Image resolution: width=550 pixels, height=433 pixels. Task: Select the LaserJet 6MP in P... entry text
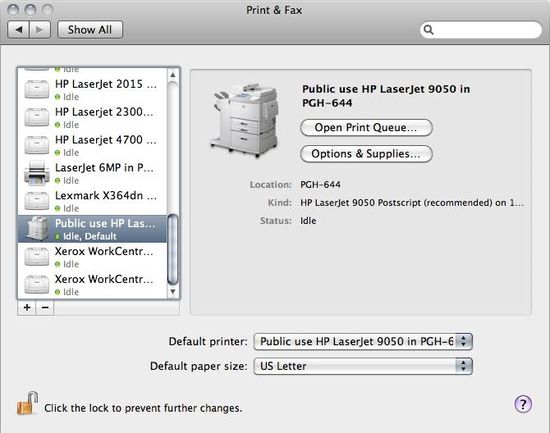point(104,168)
